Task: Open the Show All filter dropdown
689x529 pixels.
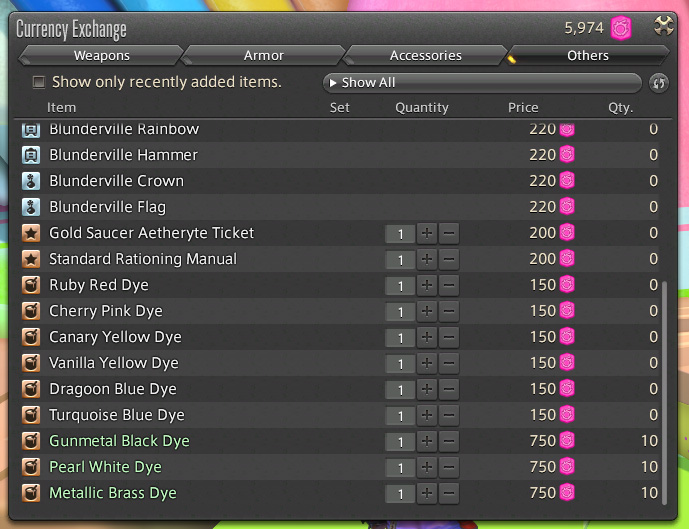Action: (x=482, y=83)
